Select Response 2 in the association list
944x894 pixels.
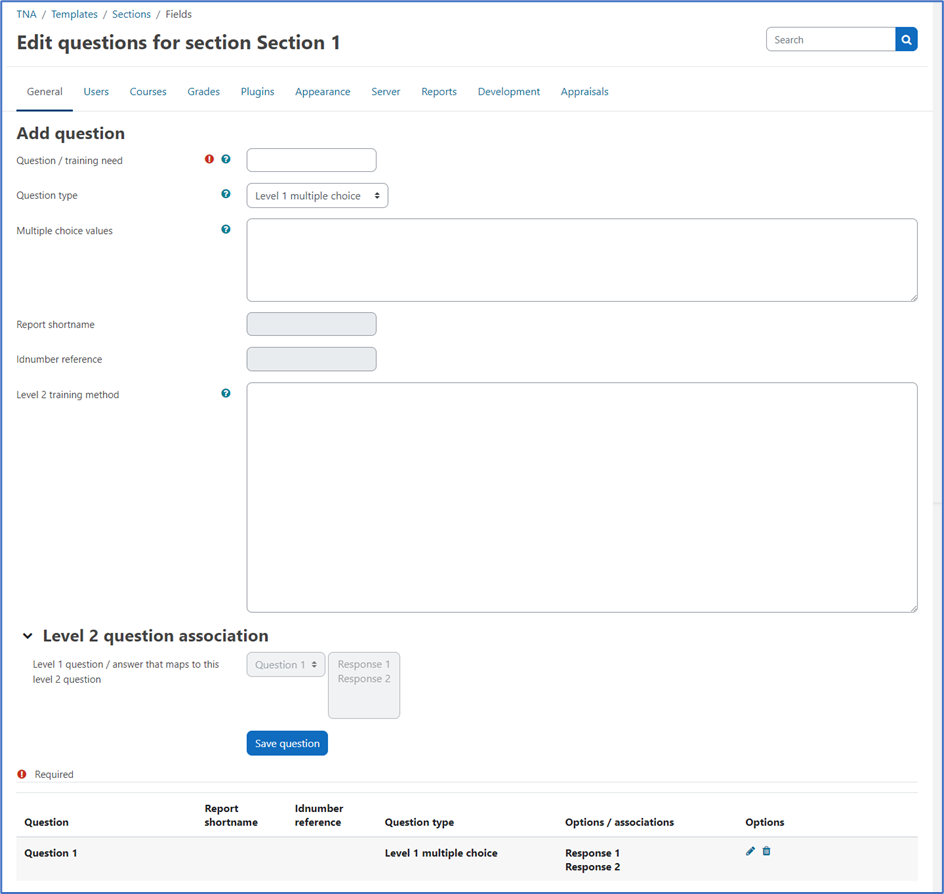click(x=364, y=678)
